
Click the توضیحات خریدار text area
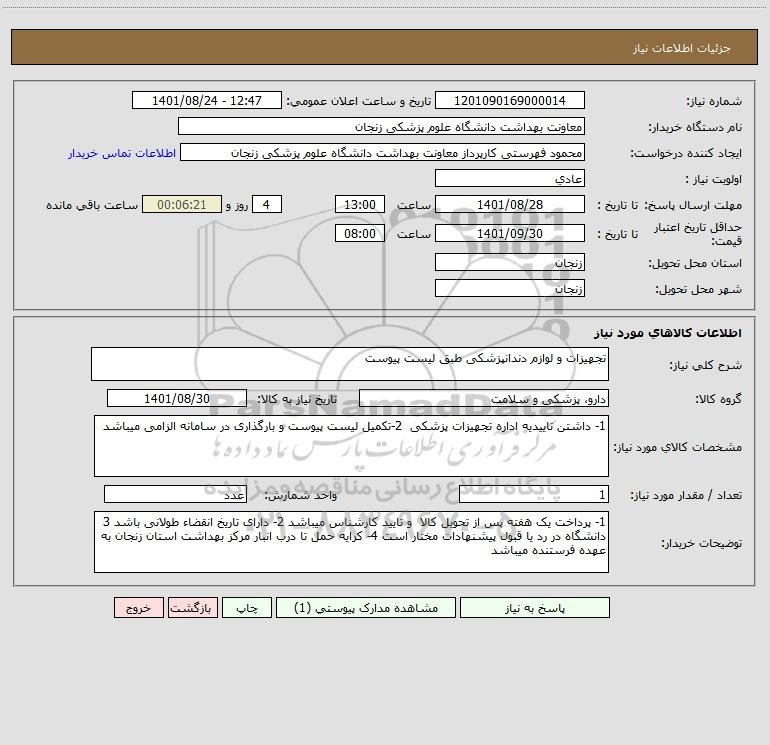(x=351, y=542)
